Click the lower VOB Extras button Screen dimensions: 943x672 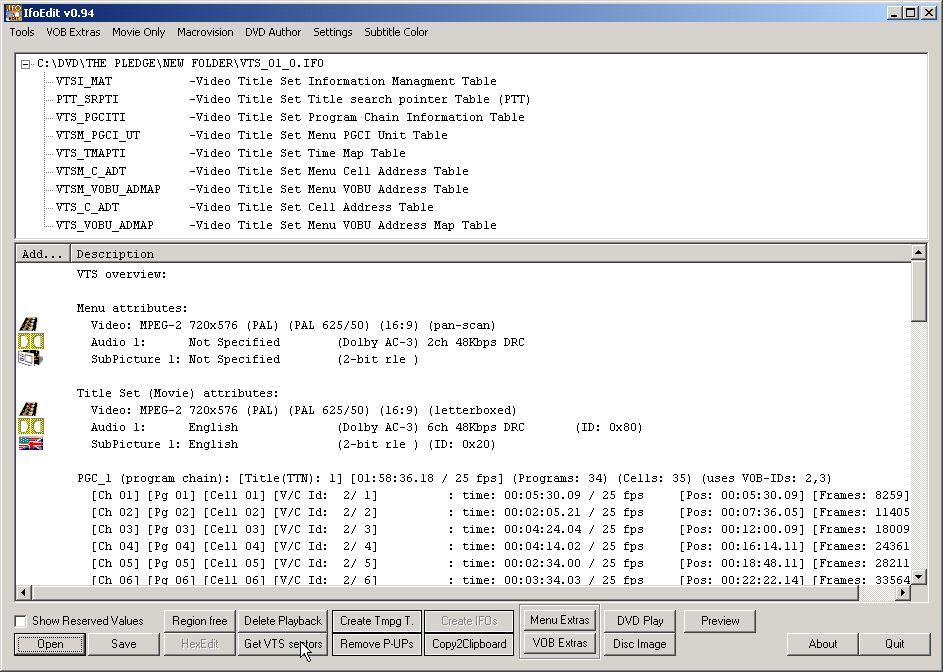click(x=559, y=643)
